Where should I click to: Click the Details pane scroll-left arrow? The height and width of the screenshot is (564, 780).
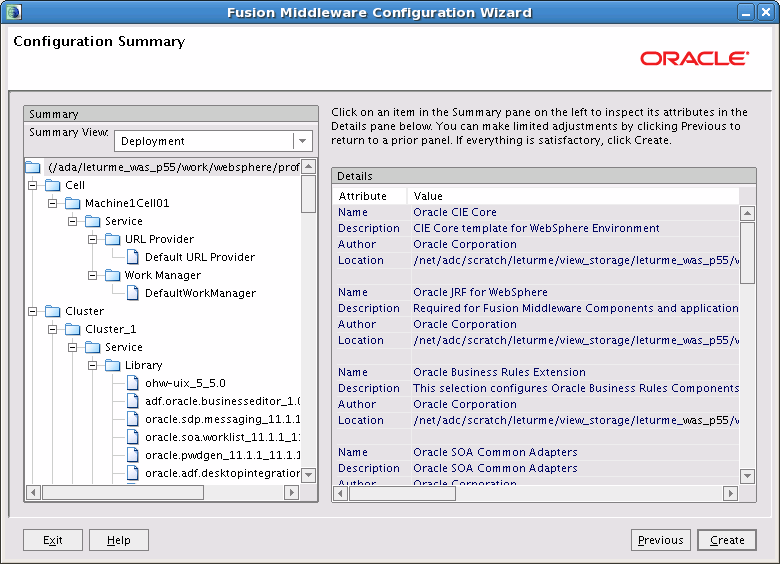pos(341,493)
